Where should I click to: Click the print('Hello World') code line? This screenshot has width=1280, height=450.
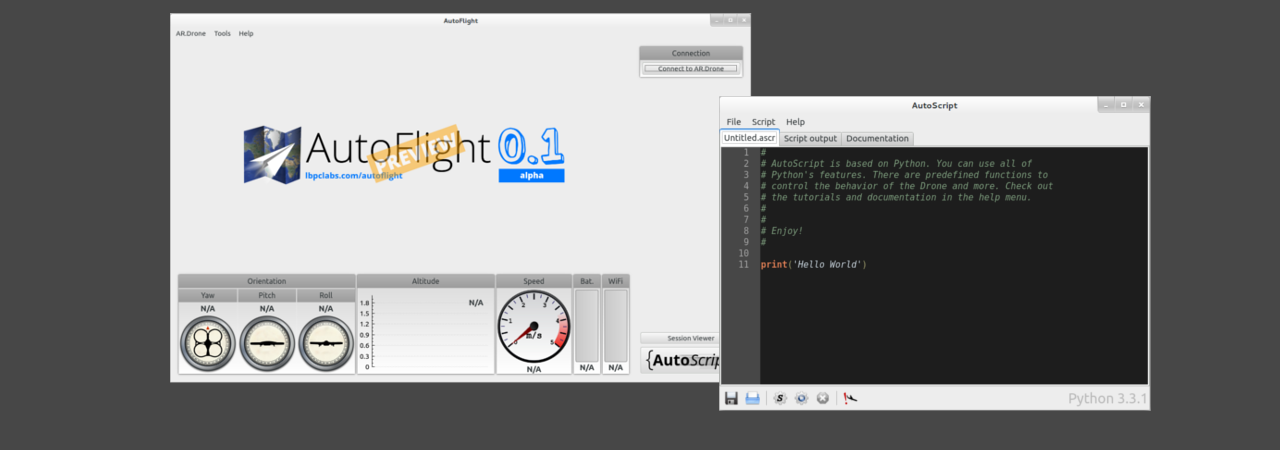pyautogui.click(x=813, y=264)
